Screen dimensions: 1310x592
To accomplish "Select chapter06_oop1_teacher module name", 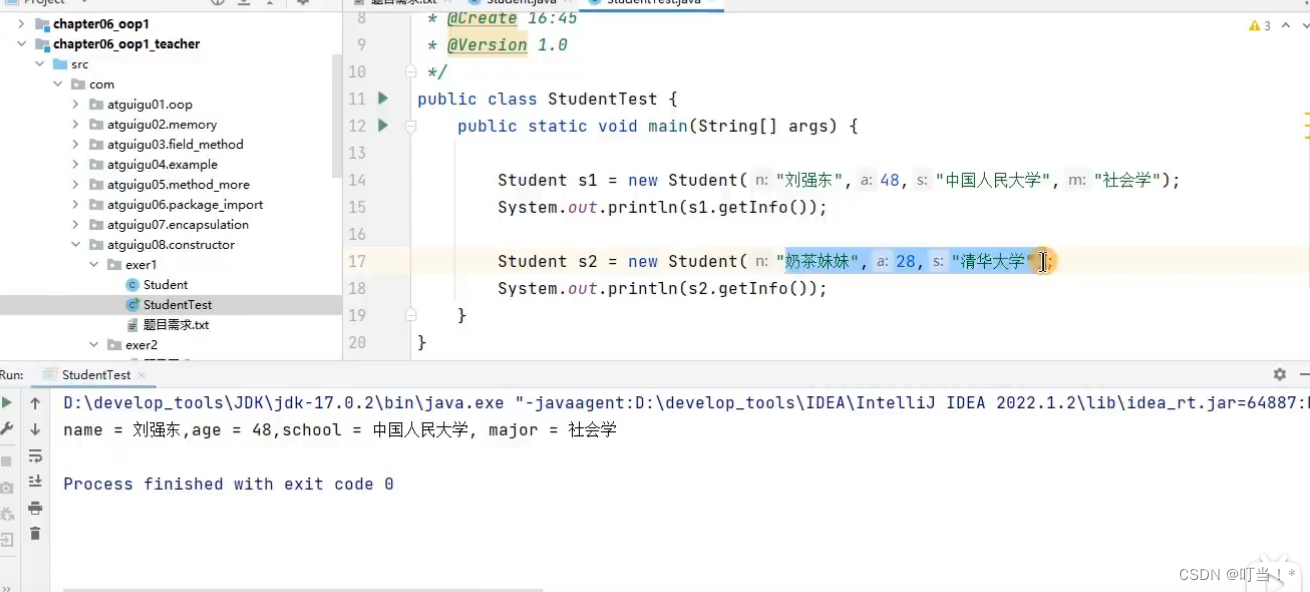I will pyautogui.click(x=126, y=44).
